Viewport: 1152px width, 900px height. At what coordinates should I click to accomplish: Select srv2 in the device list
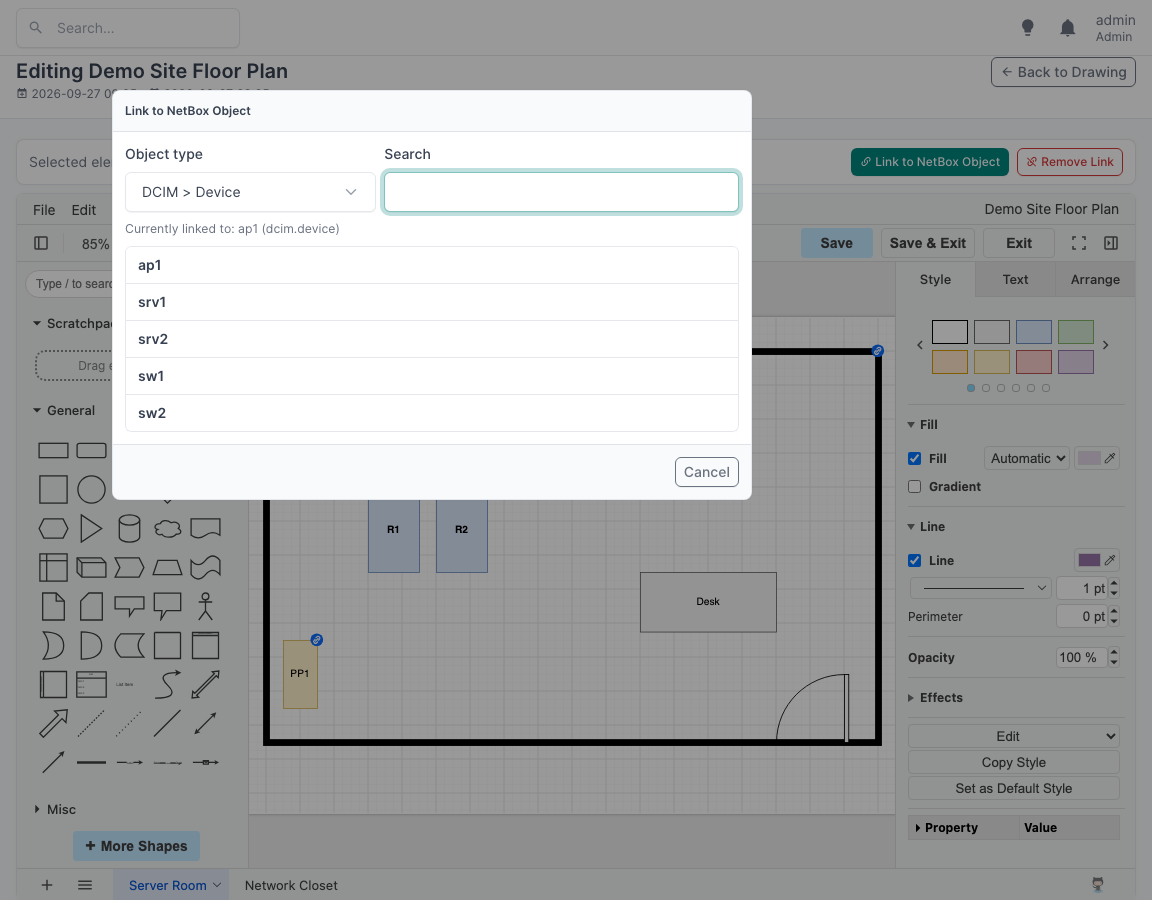(431, 339)
